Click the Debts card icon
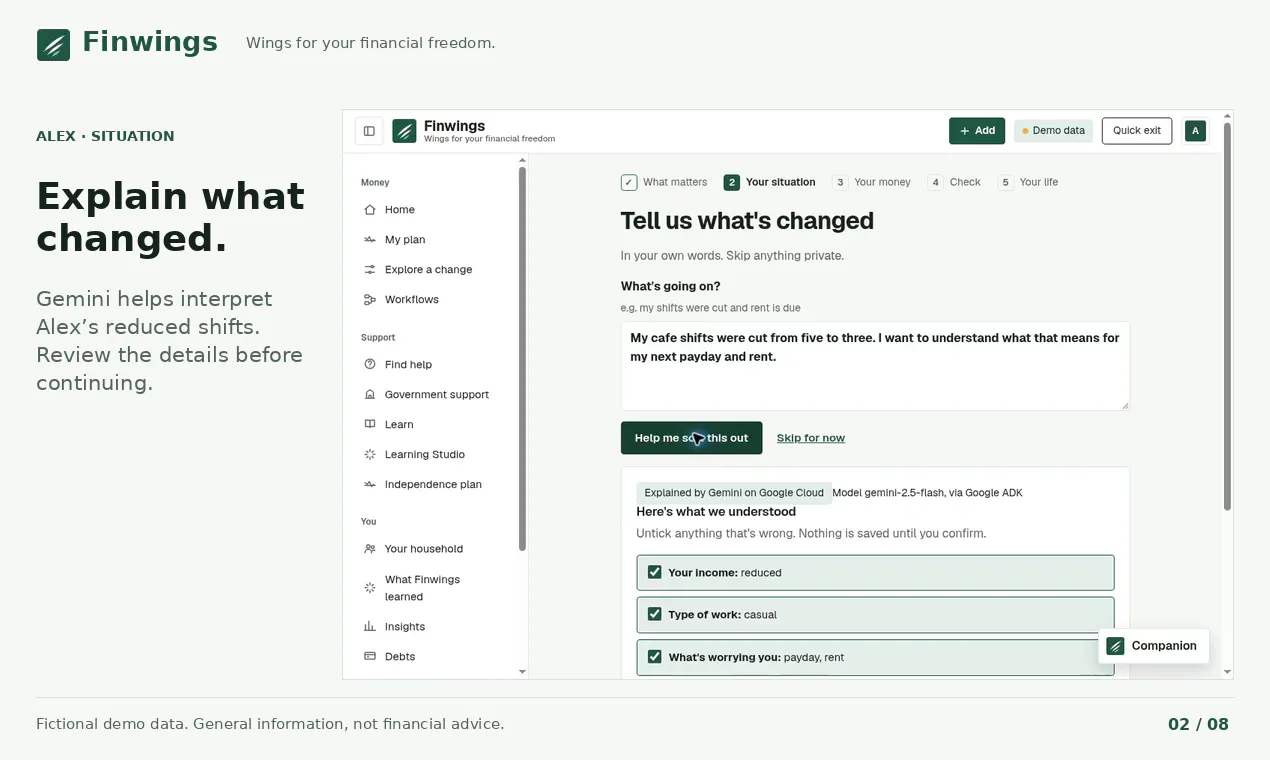The image size is (1270, 760). point(370,657)
